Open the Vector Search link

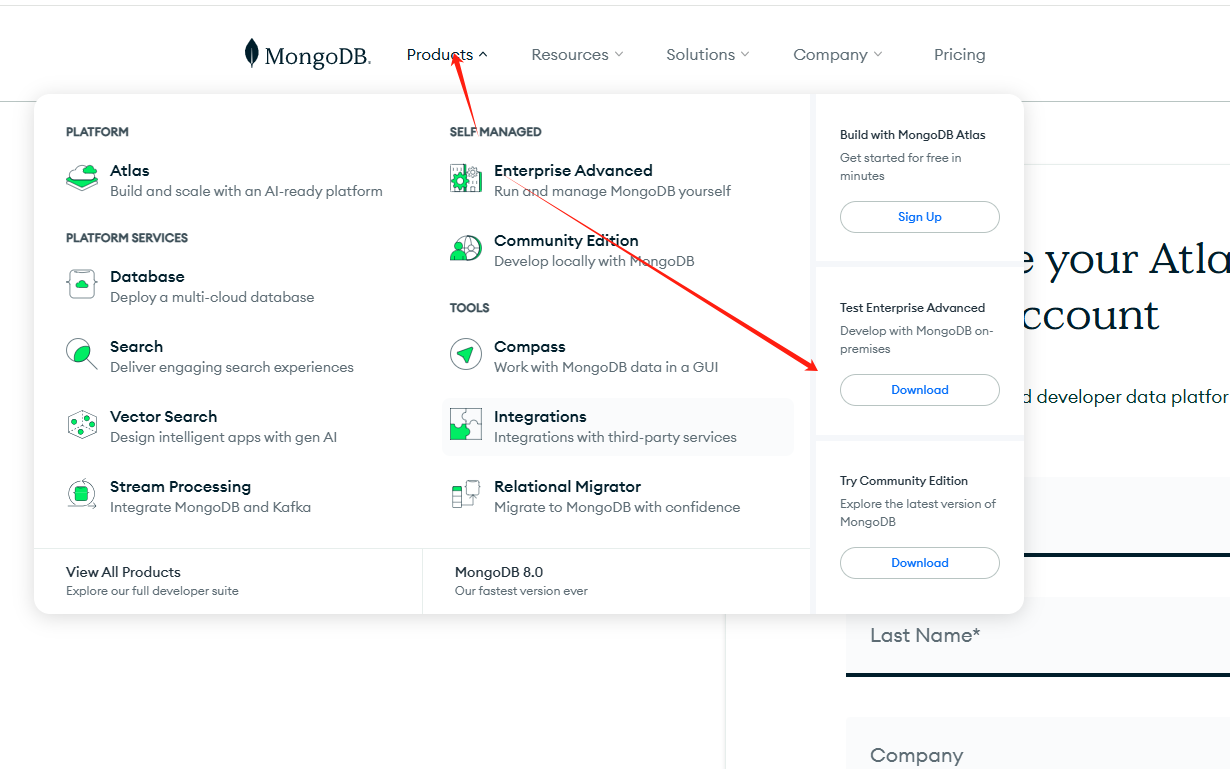click(x=163, y=417)
